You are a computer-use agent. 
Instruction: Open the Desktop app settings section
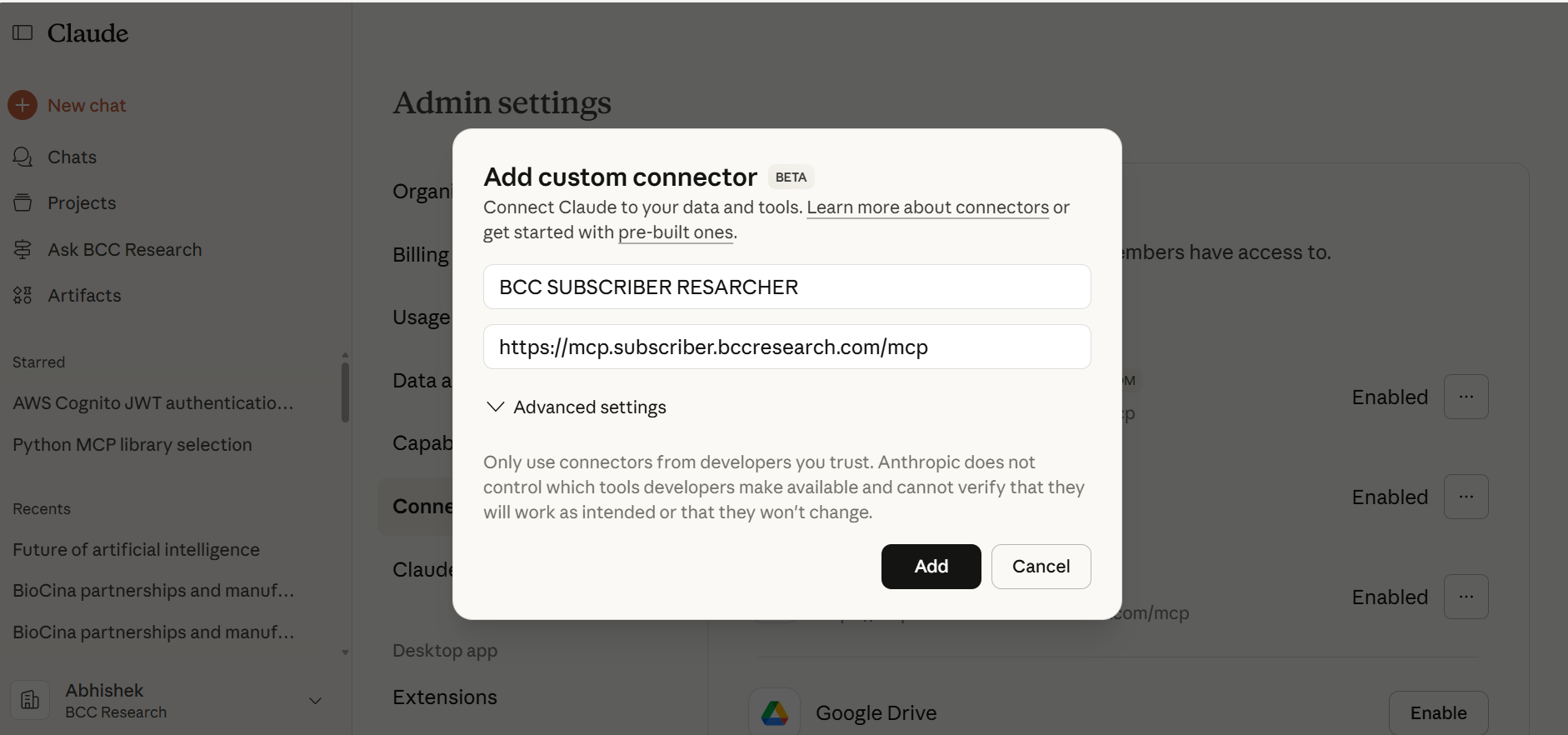[x=444, y=650]
